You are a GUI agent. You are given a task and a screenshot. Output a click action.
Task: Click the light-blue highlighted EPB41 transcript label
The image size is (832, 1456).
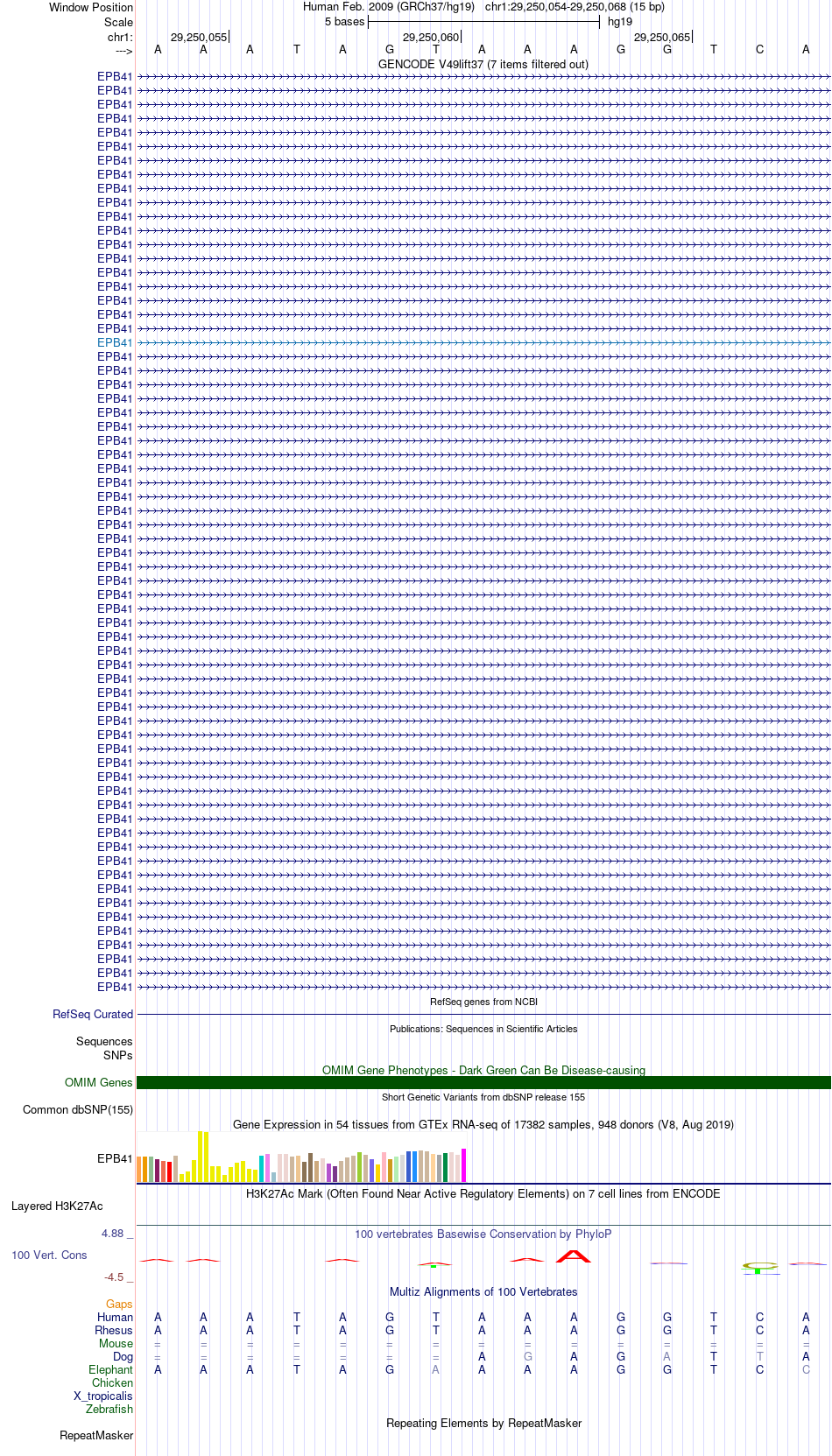115,342
